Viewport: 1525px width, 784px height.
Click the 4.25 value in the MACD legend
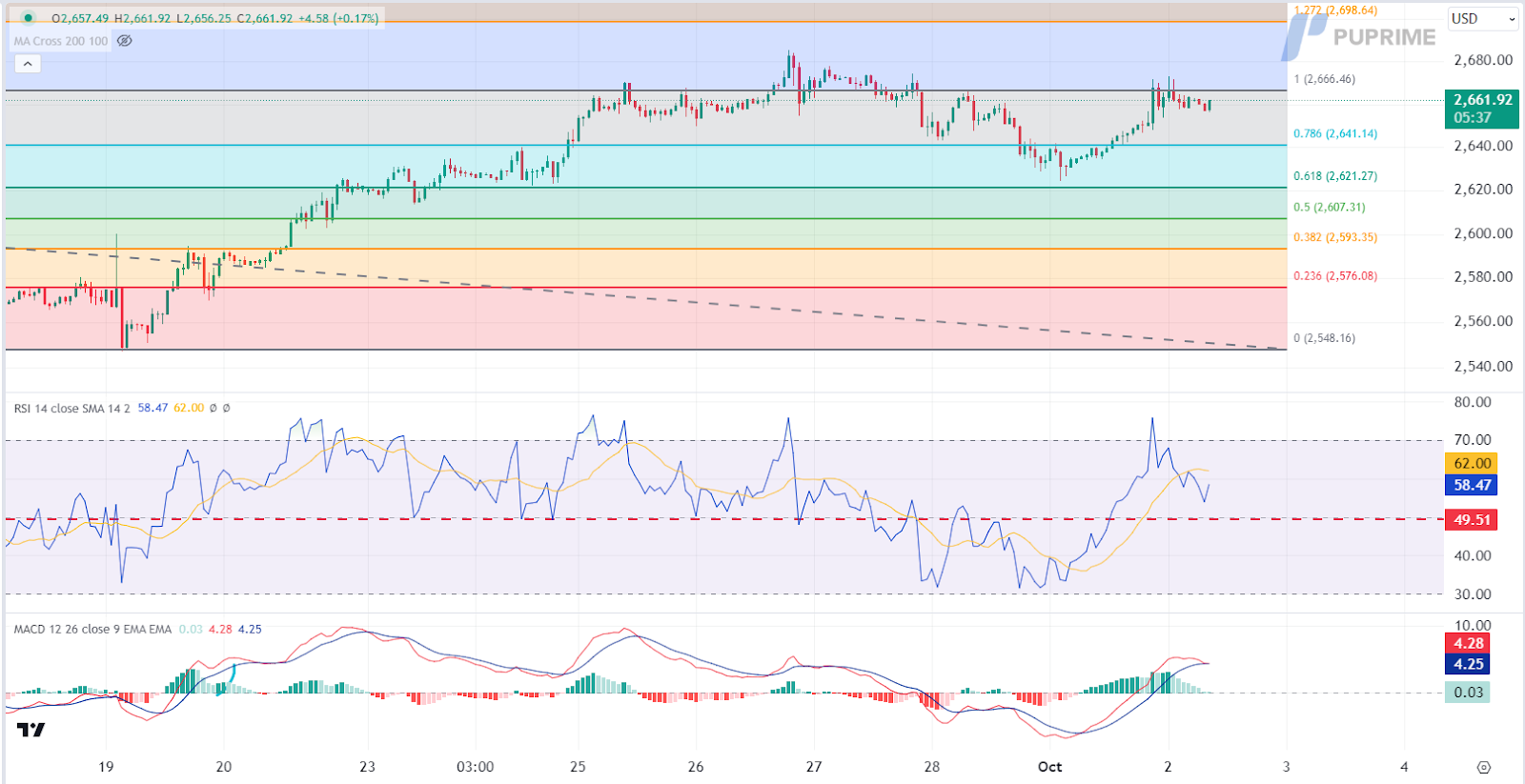tap(250, 629)
